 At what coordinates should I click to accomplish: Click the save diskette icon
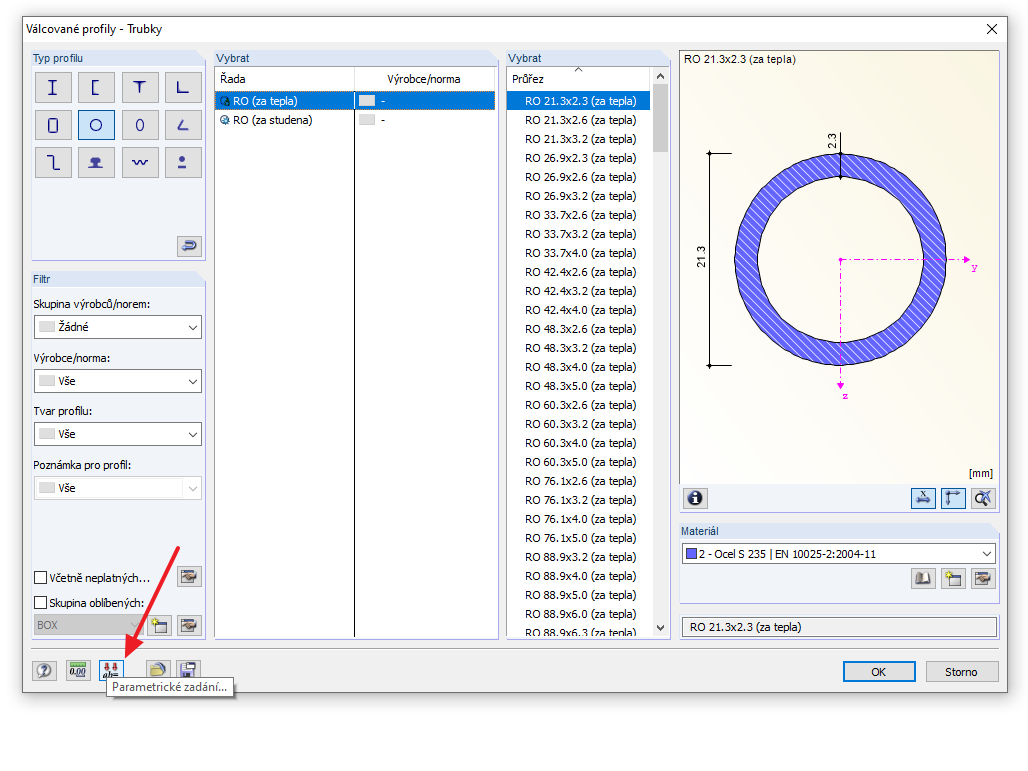pos(188,669)
